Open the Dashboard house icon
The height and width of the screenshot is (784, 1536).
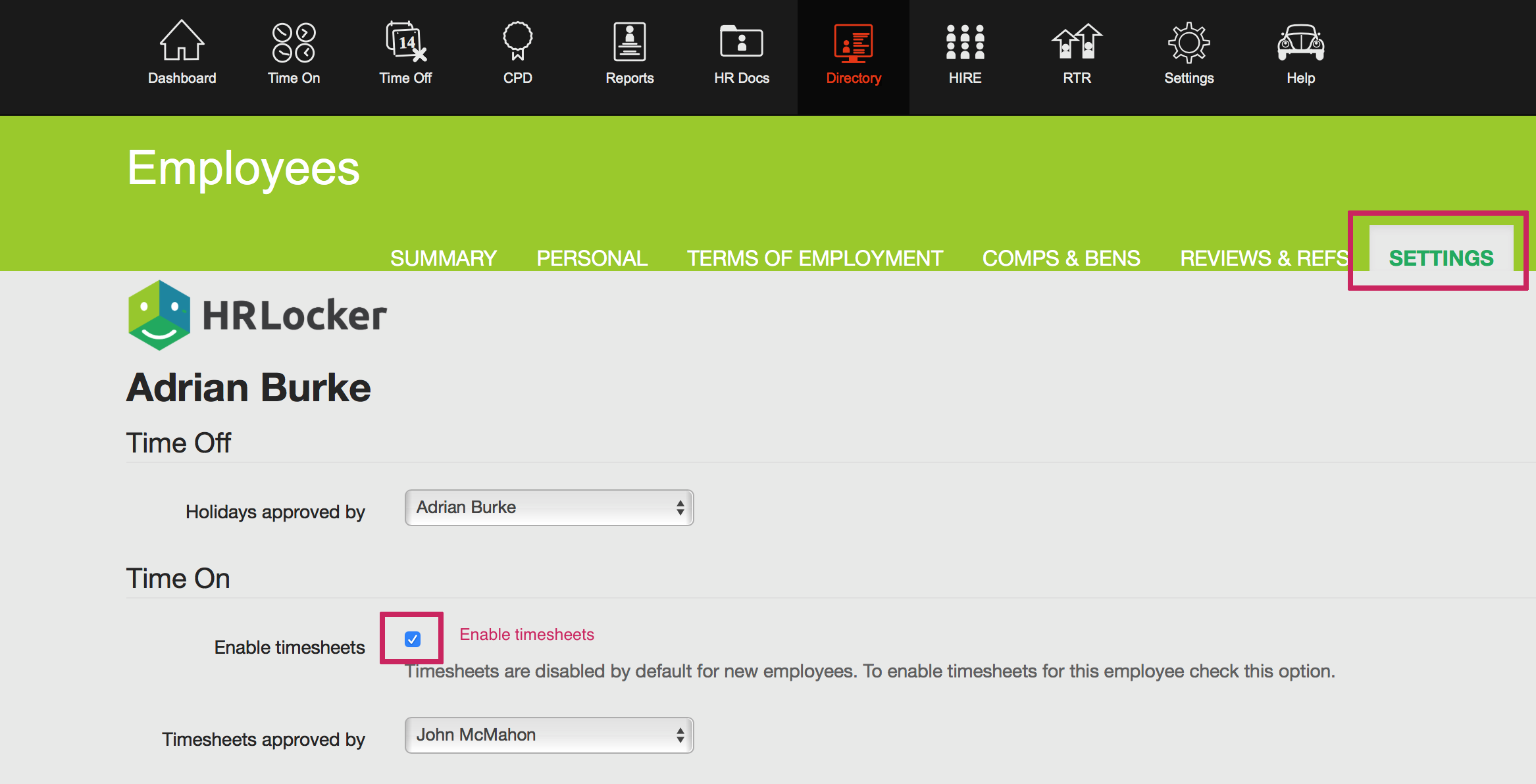point(182,41)
